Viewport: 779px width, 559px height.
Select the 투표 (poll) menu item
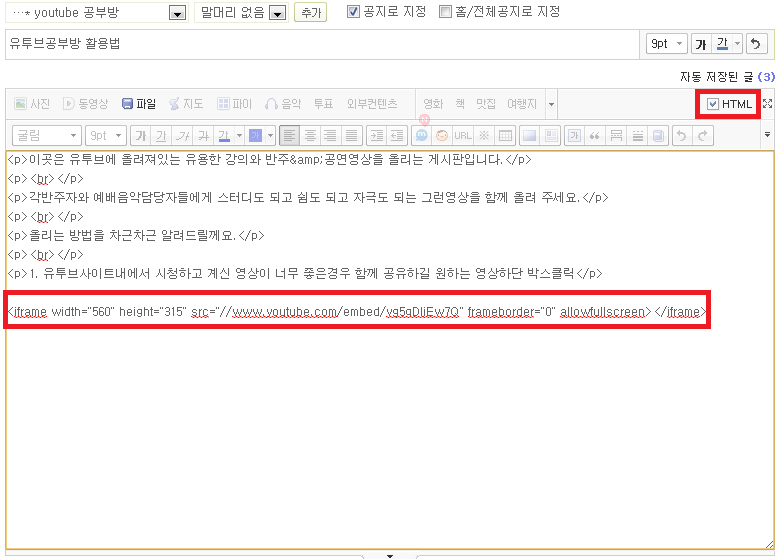pos(323,104)
